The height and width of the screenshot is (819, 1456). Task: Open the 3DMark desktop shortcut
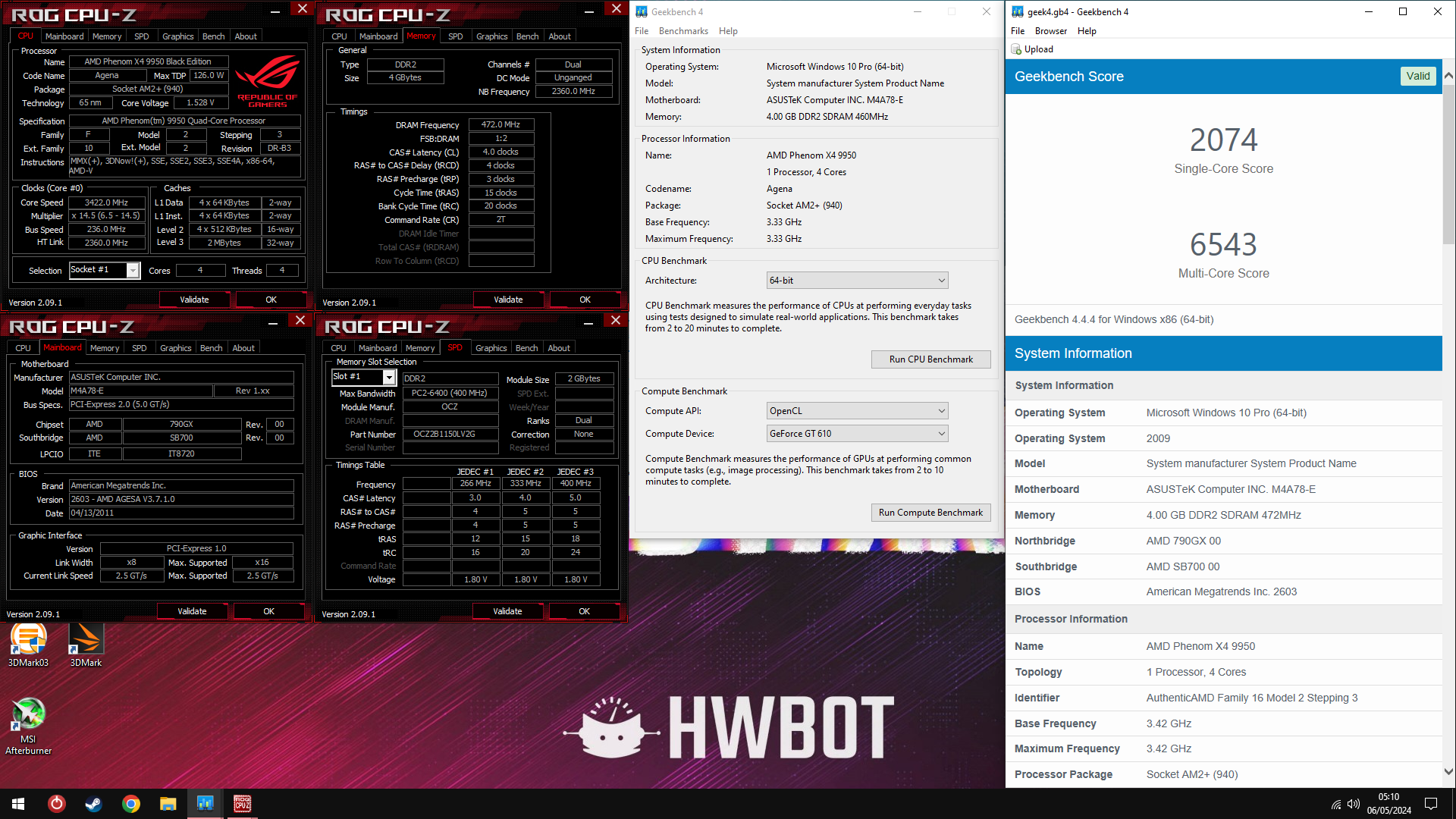pyautogui.click(x=86, y=645)
